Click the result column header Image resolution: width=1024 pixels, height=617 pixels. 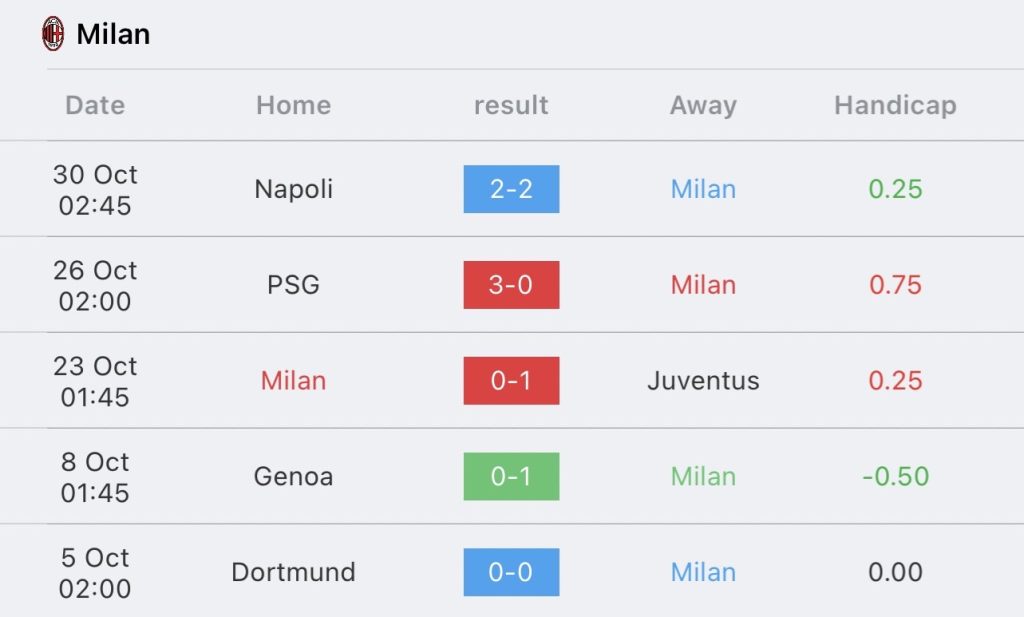(511, 105)
